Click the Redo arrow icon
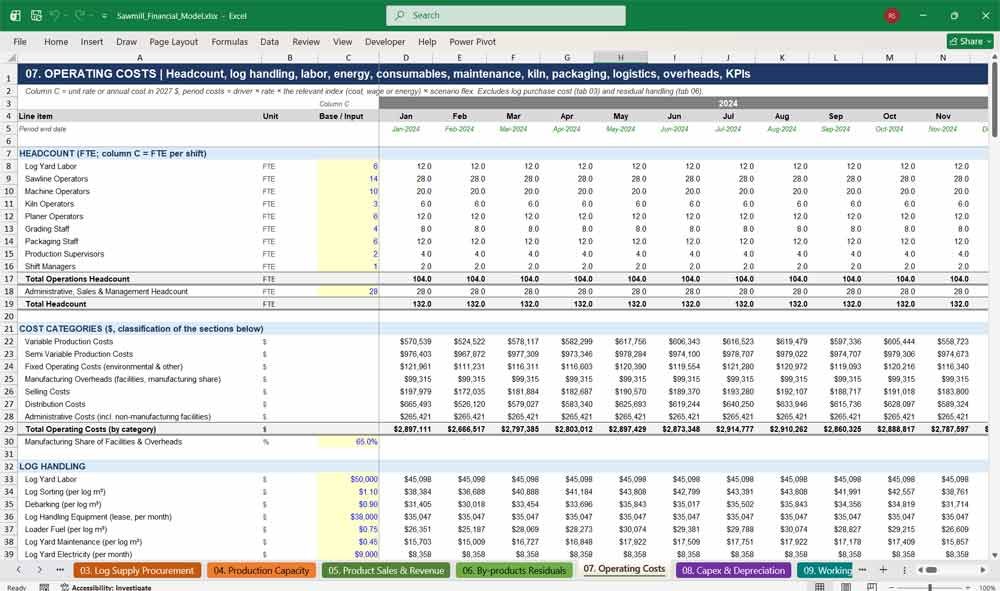The height and width of the screenshot is (591, 1000). [79, 15]
